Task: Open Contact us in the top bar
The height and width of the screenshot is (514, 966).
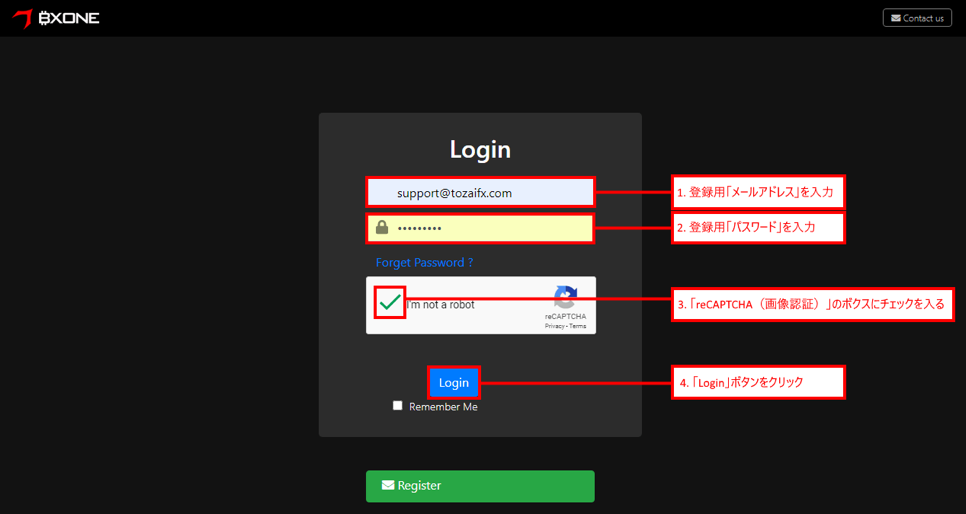Action: tap(917, 18)
